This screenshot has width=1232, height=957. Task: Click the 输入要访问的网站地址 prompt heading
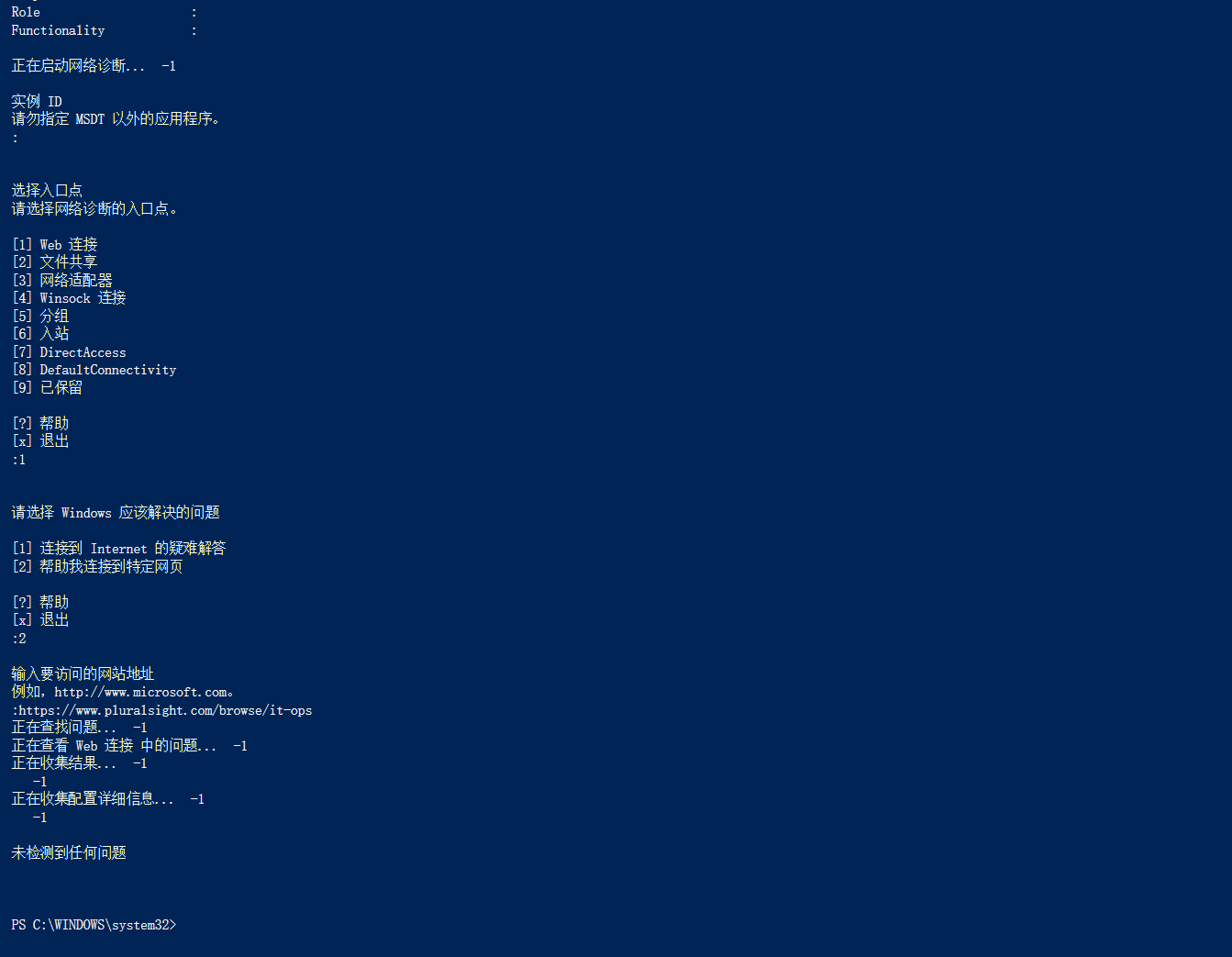tap(83, 673)
